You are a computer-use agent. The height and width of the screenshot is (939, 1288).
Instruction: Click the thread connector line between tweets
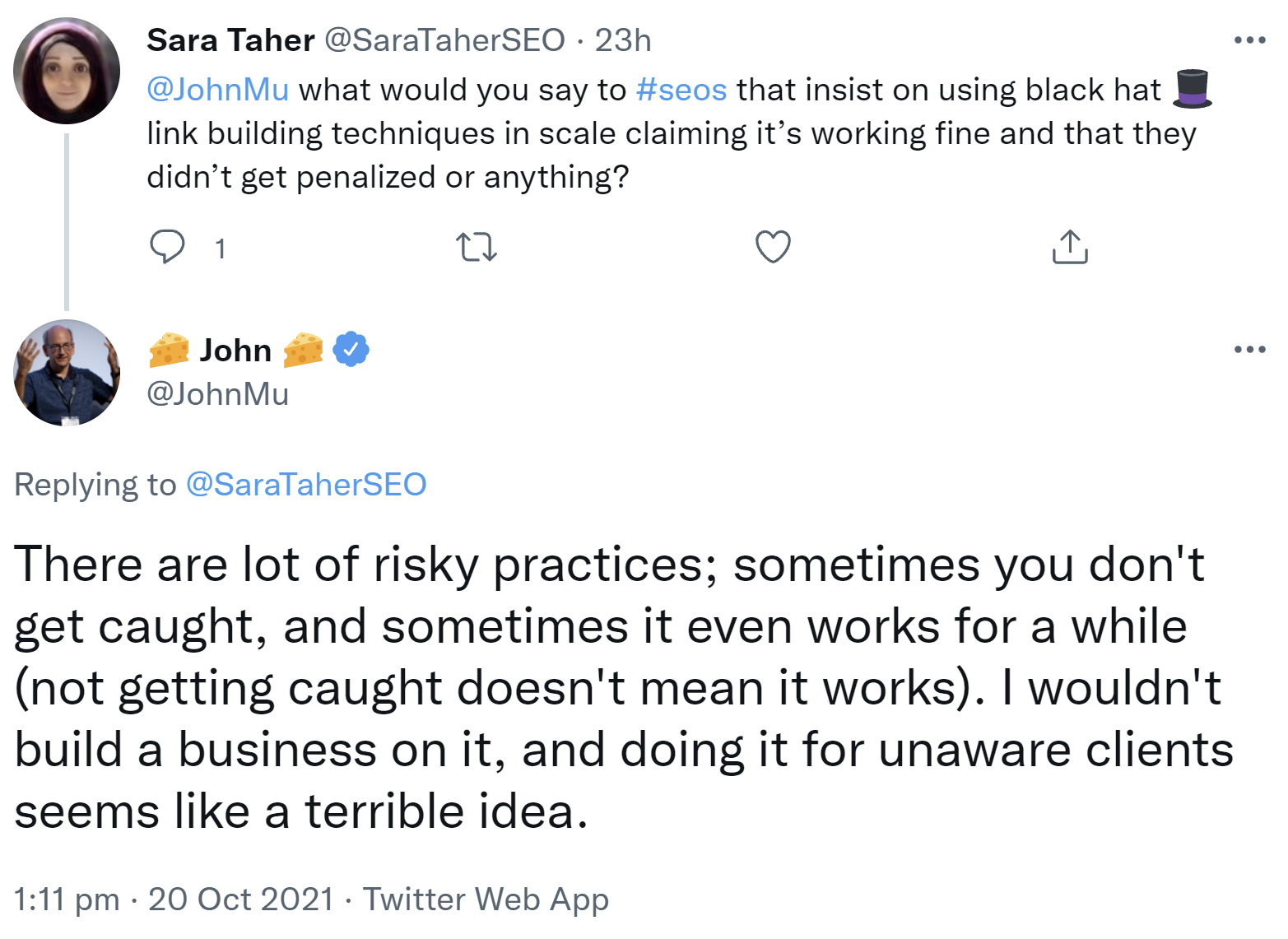tap(66, 222)
